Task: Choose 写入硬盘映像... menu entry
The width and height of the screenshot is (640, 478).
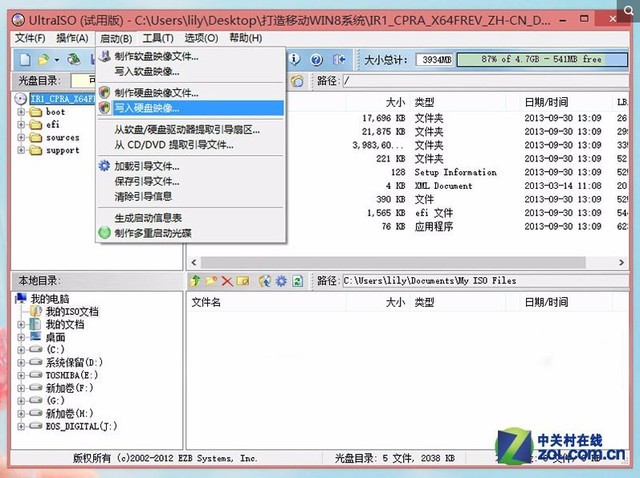Action: (x=191, y=108)
